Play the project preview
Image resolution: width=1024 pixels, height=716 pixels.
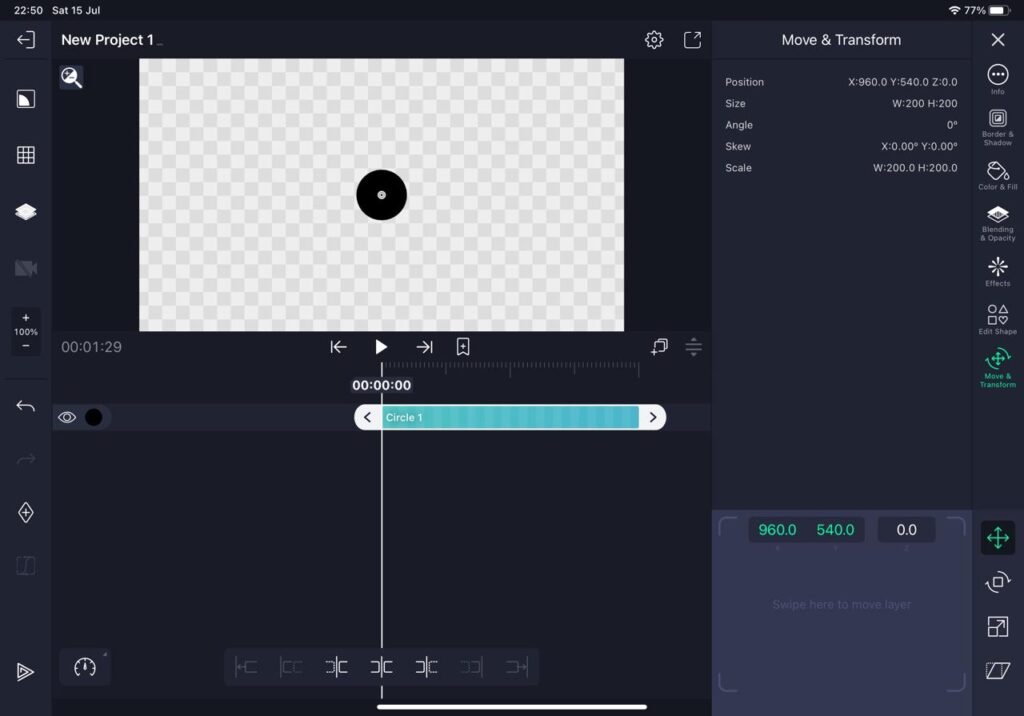[x=381, y=347]
